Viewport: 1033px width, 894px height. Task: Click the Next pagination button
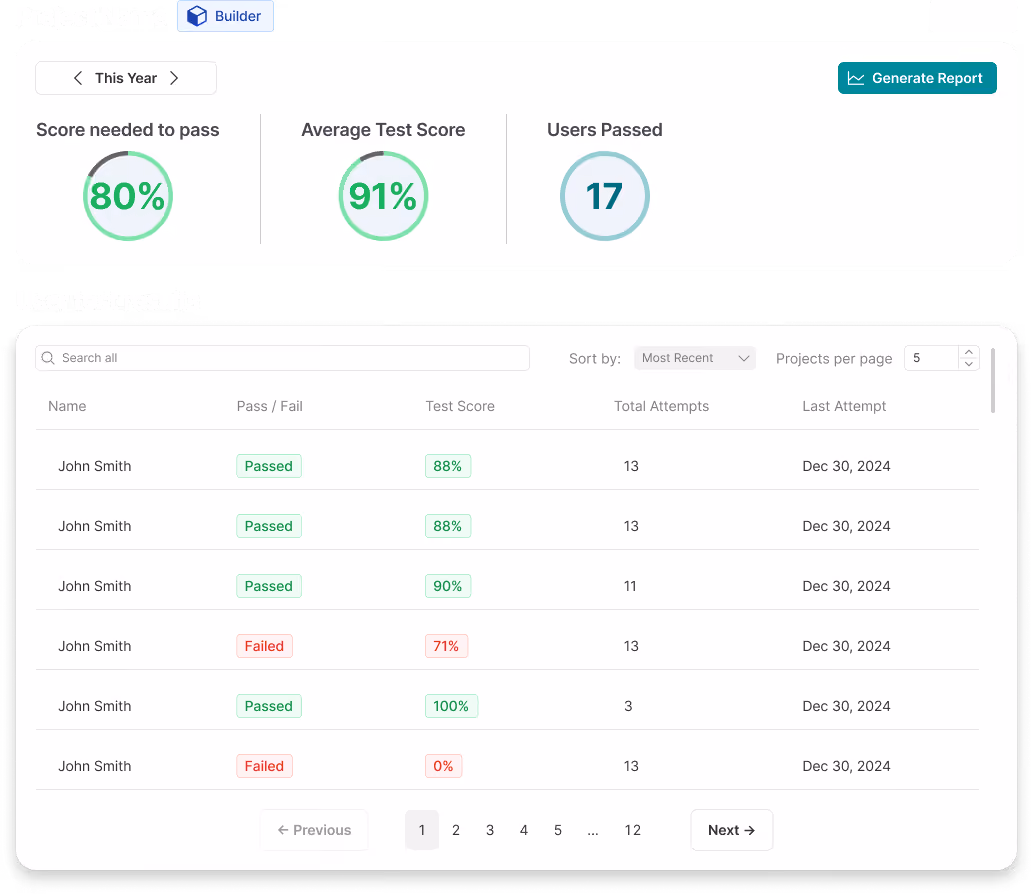click(x=731, y=830)
